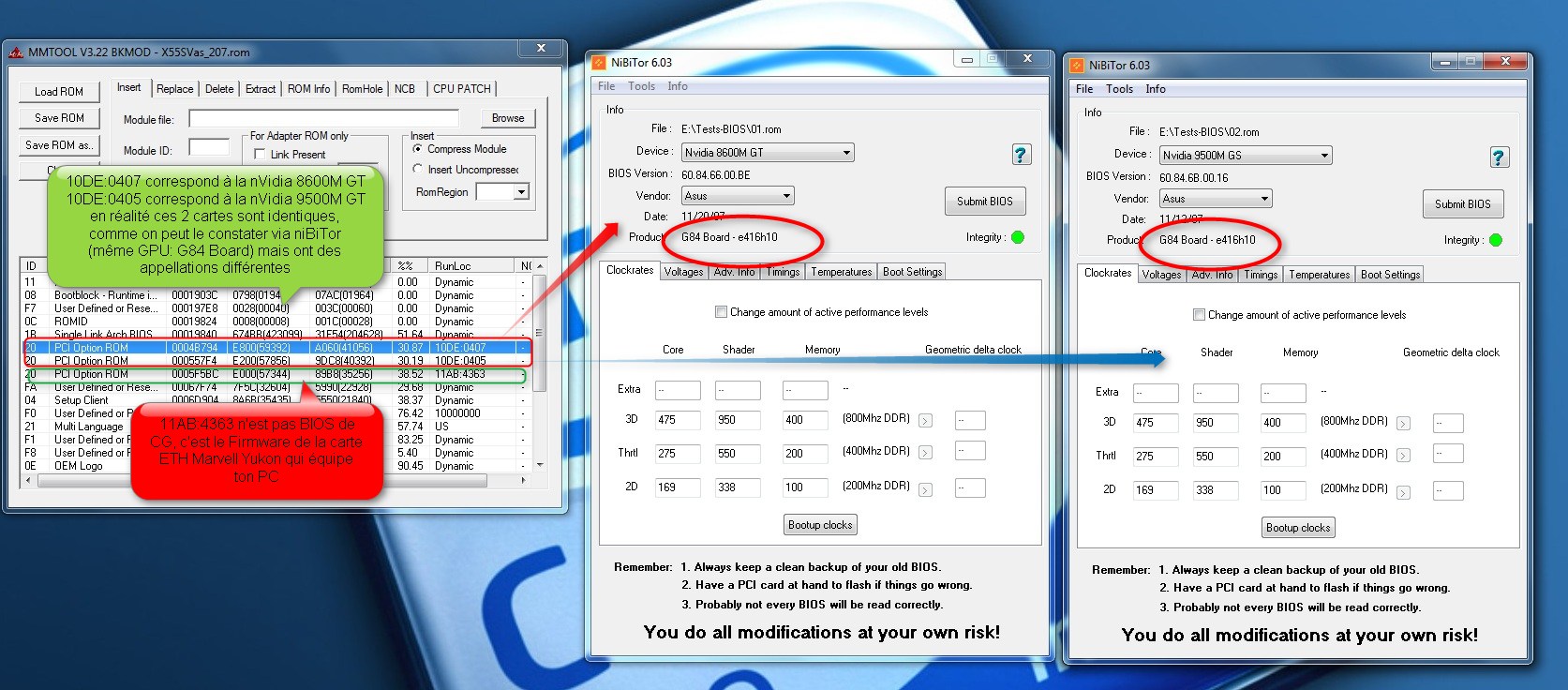Expand the RomRegion dropdown

[521, 192]
